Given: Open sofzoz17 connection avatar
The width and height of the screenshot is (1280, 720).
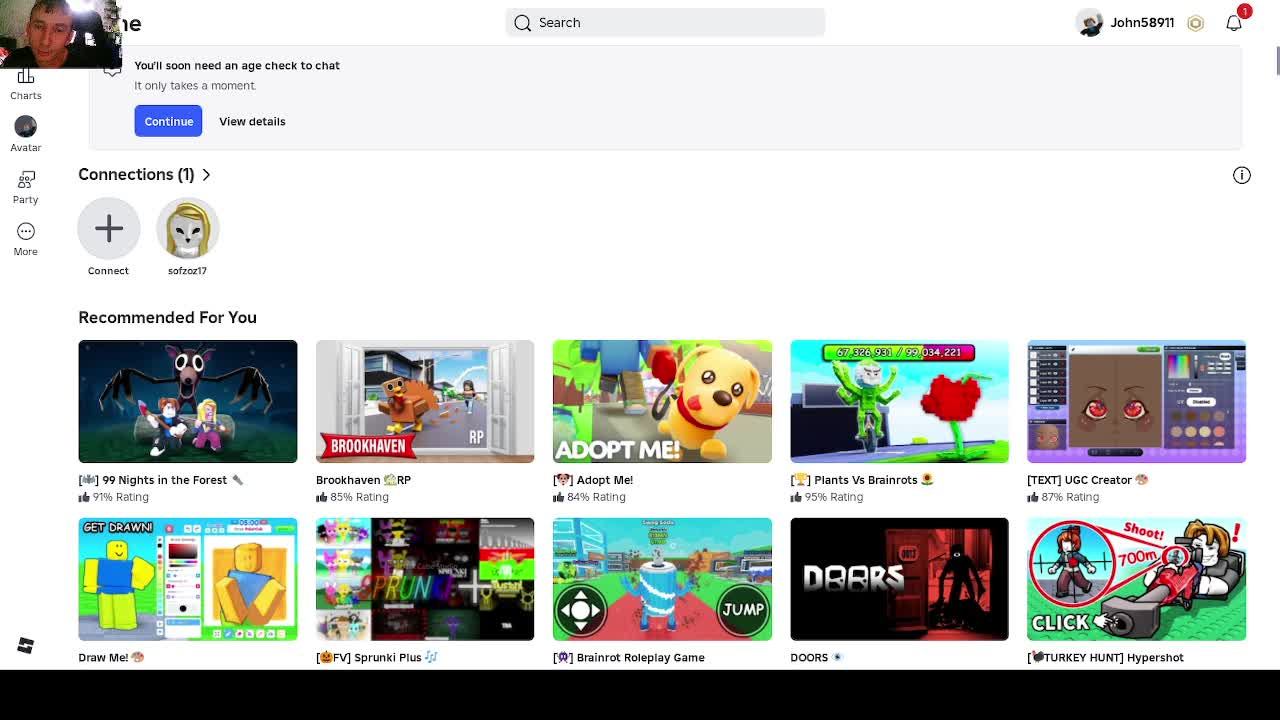Looking at the screenshot, I should point(187,229).
